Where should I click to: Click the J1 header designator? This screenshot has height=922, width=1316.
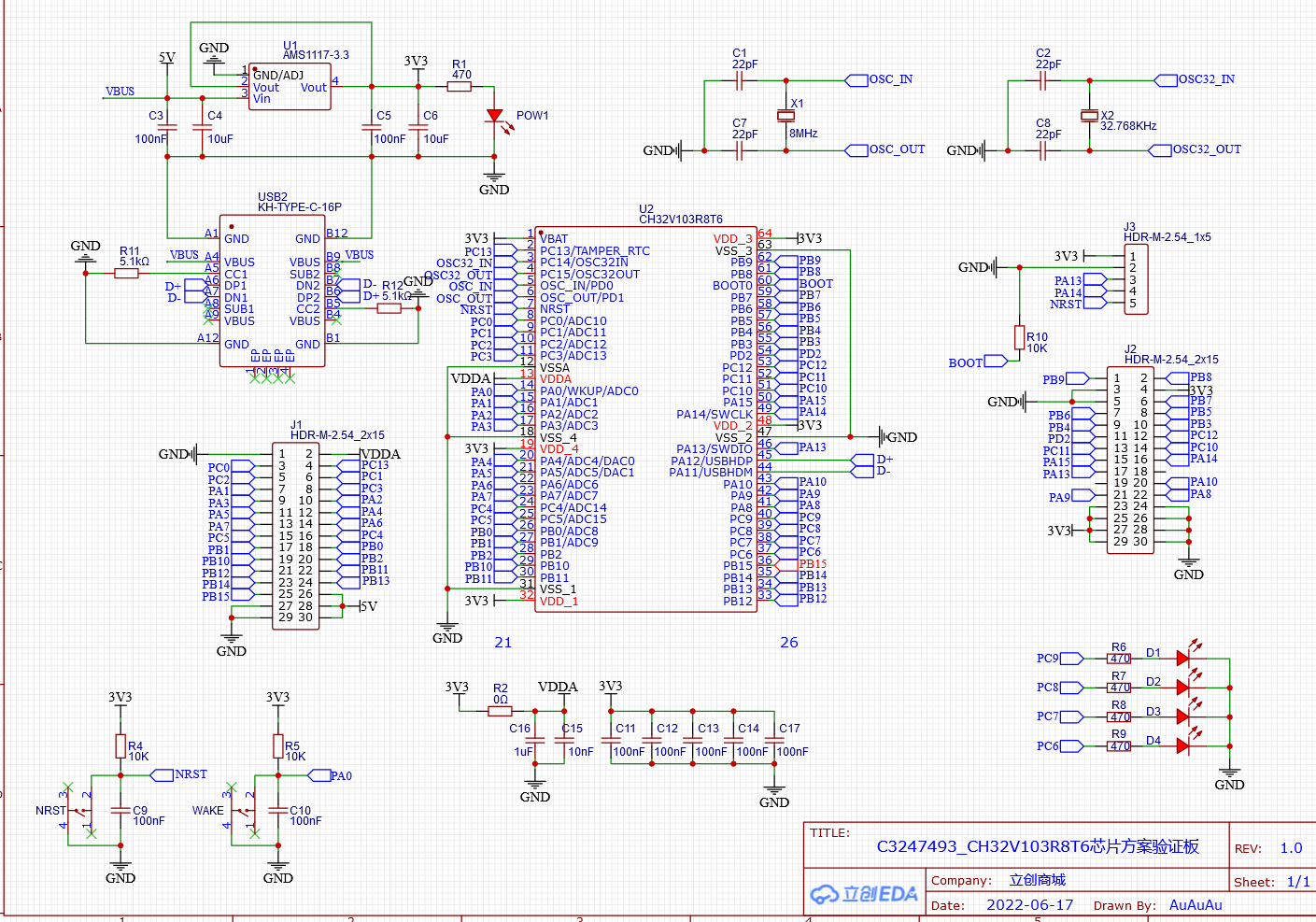[x=296, y=425]
